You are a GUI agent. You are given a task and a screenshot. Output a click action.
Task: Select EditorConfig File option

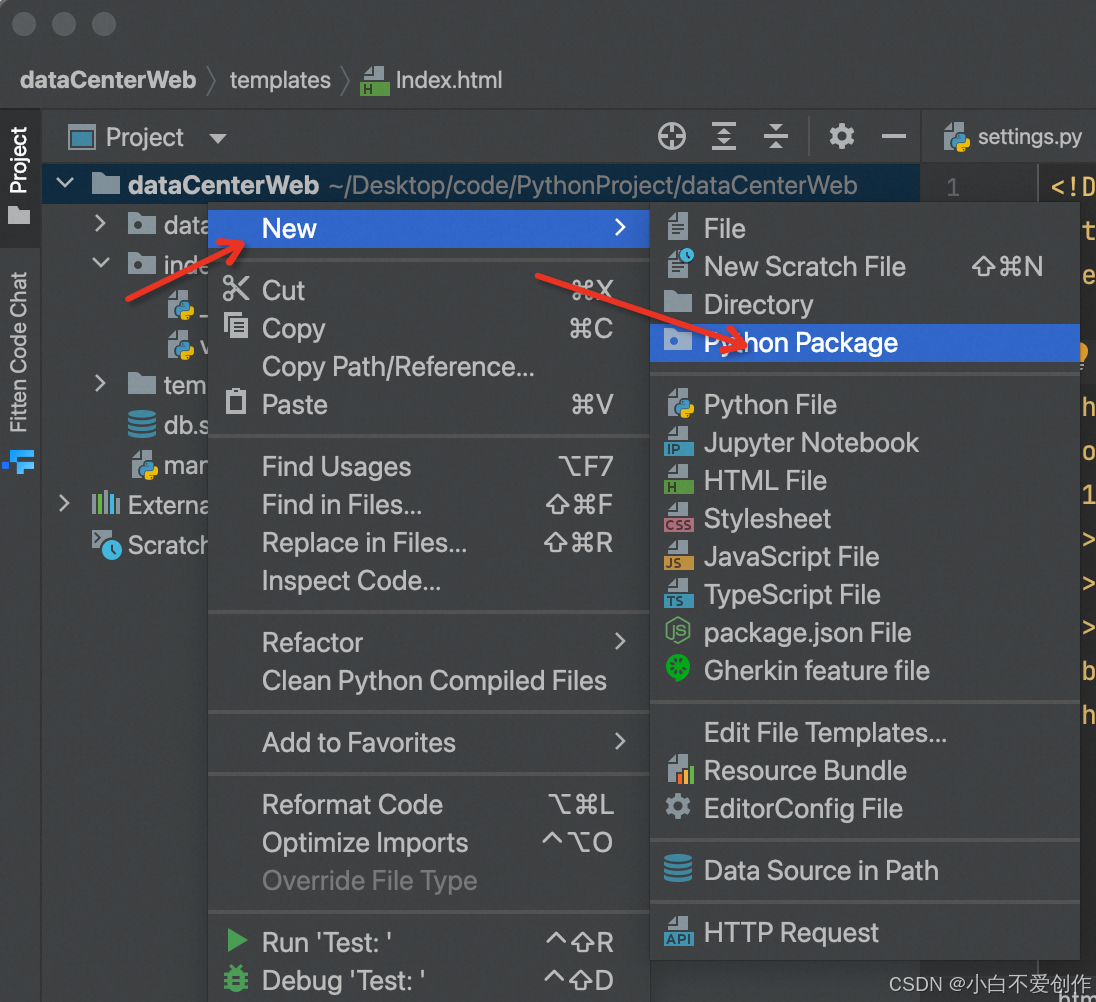[865, 808]
